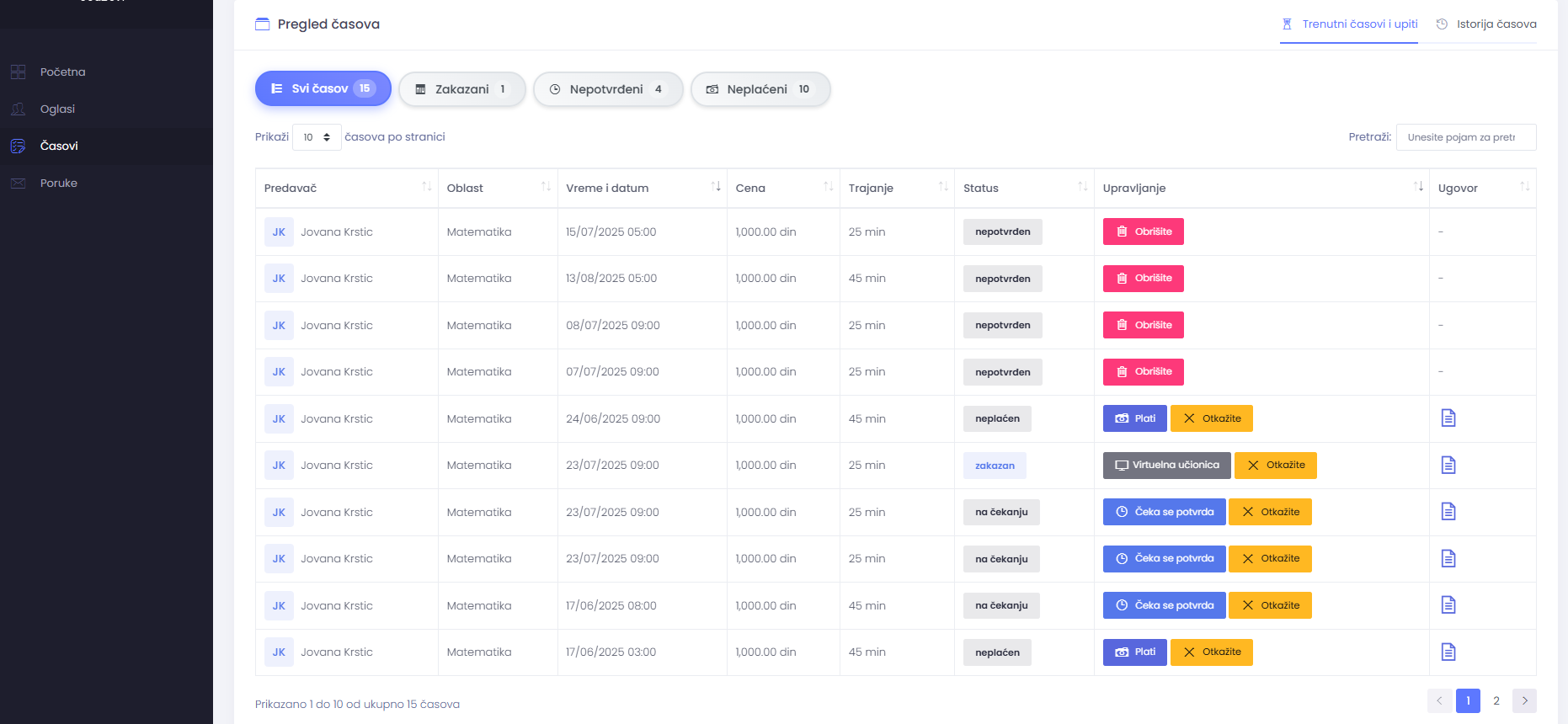Open contract document for 17/06/2025 08:00 lesson
The image size is (1568, 724).
(x=1448, y=605)
